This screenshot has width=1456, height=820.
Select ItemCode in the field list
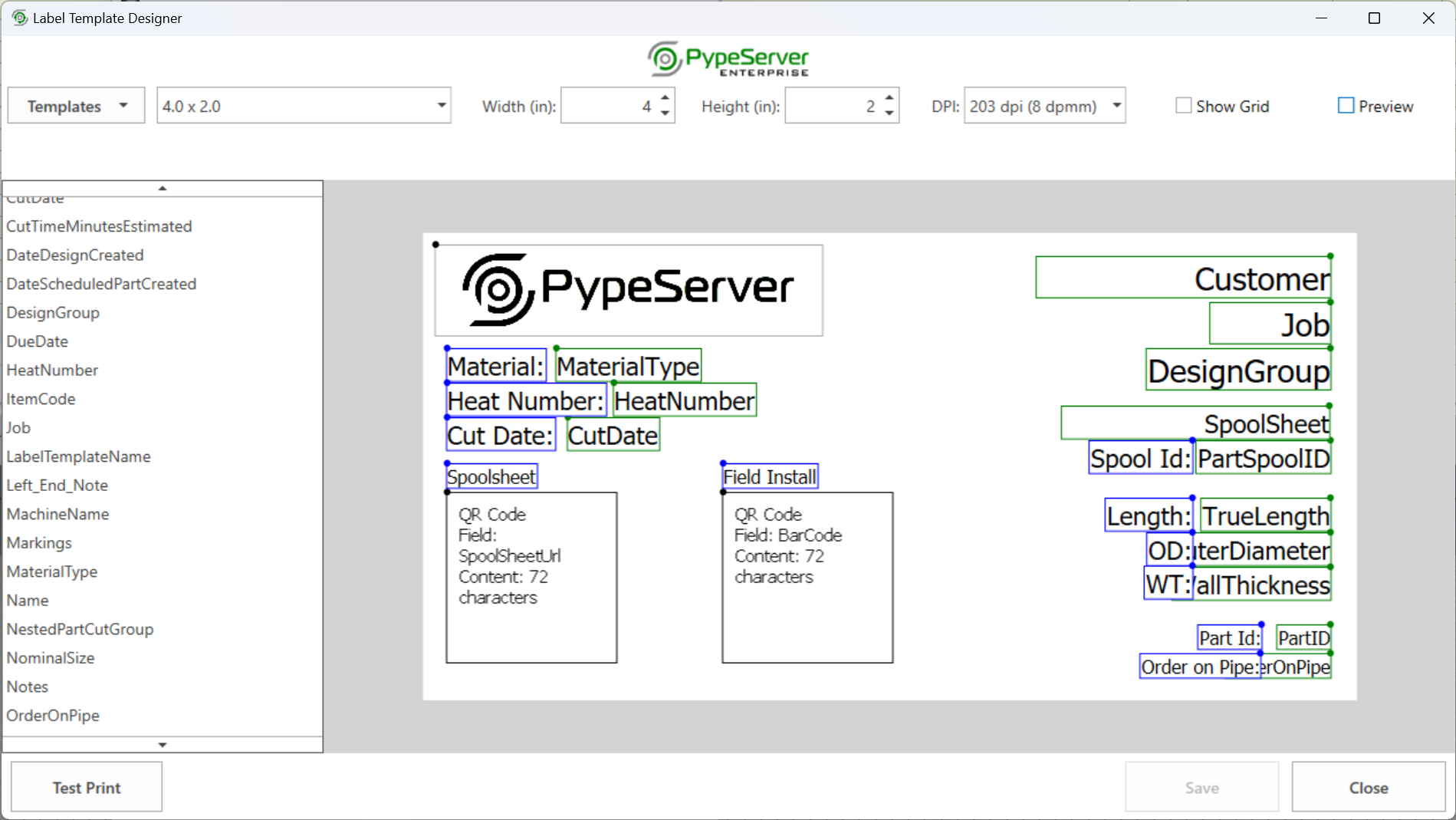[x=41, y=399]
